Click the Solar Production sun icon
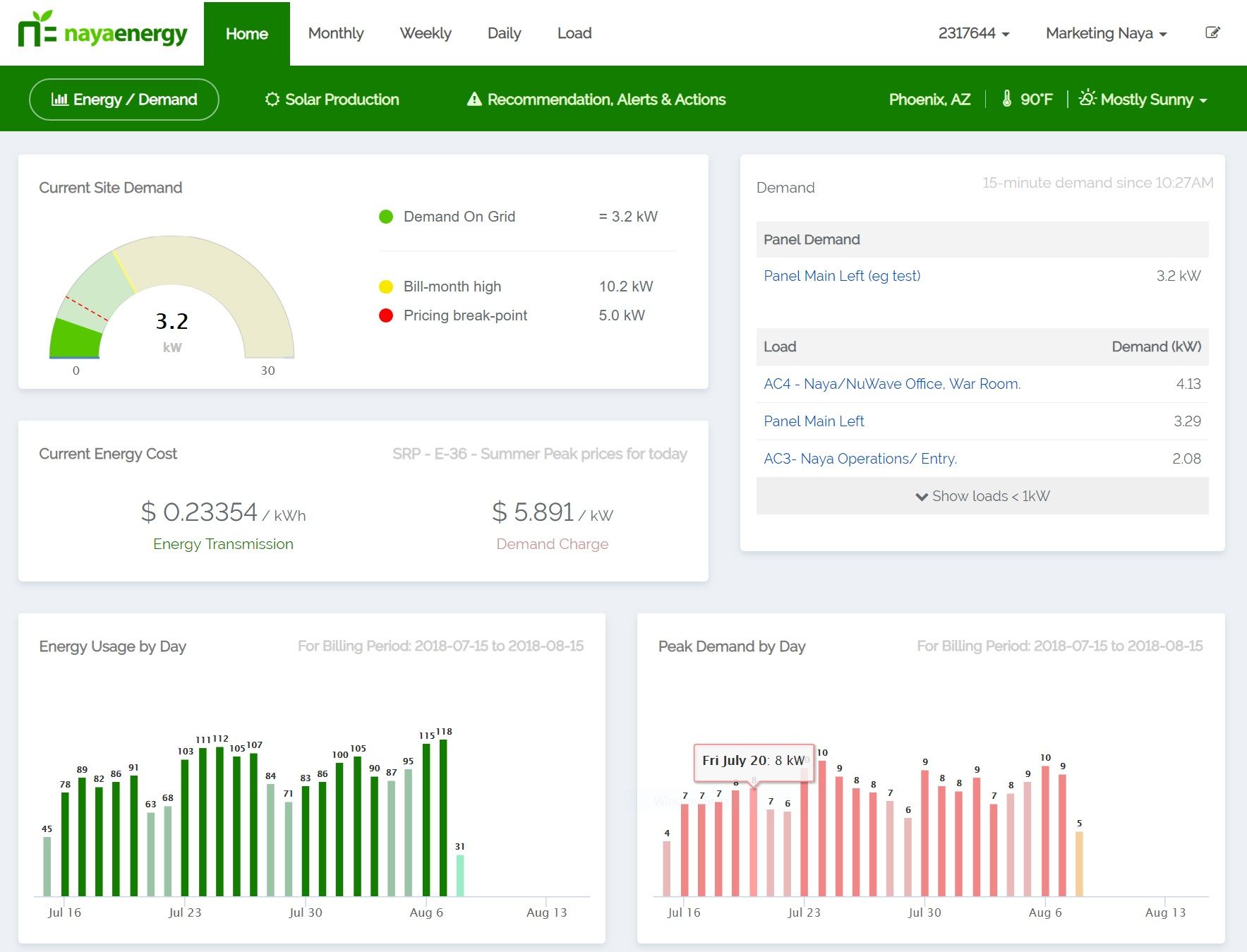Viewport: 1247px width, 952px height. (272, 100)
